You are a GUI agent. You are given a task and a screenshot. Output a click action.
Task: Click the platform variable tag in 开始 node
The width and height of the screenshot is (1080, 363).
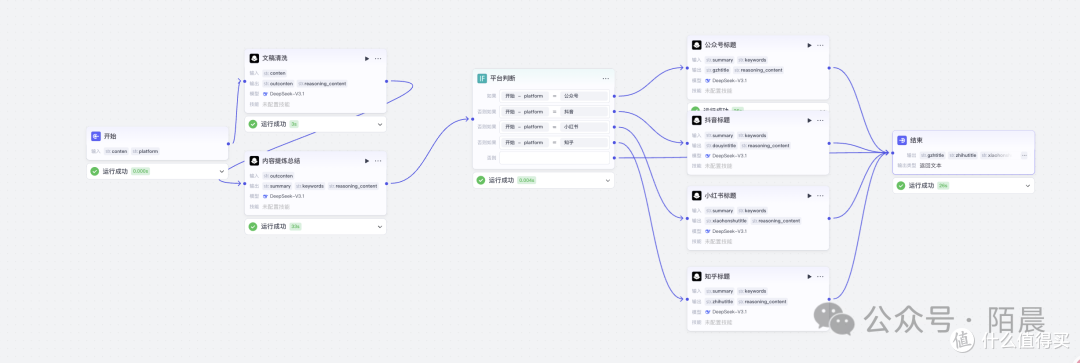click(146, 152)
